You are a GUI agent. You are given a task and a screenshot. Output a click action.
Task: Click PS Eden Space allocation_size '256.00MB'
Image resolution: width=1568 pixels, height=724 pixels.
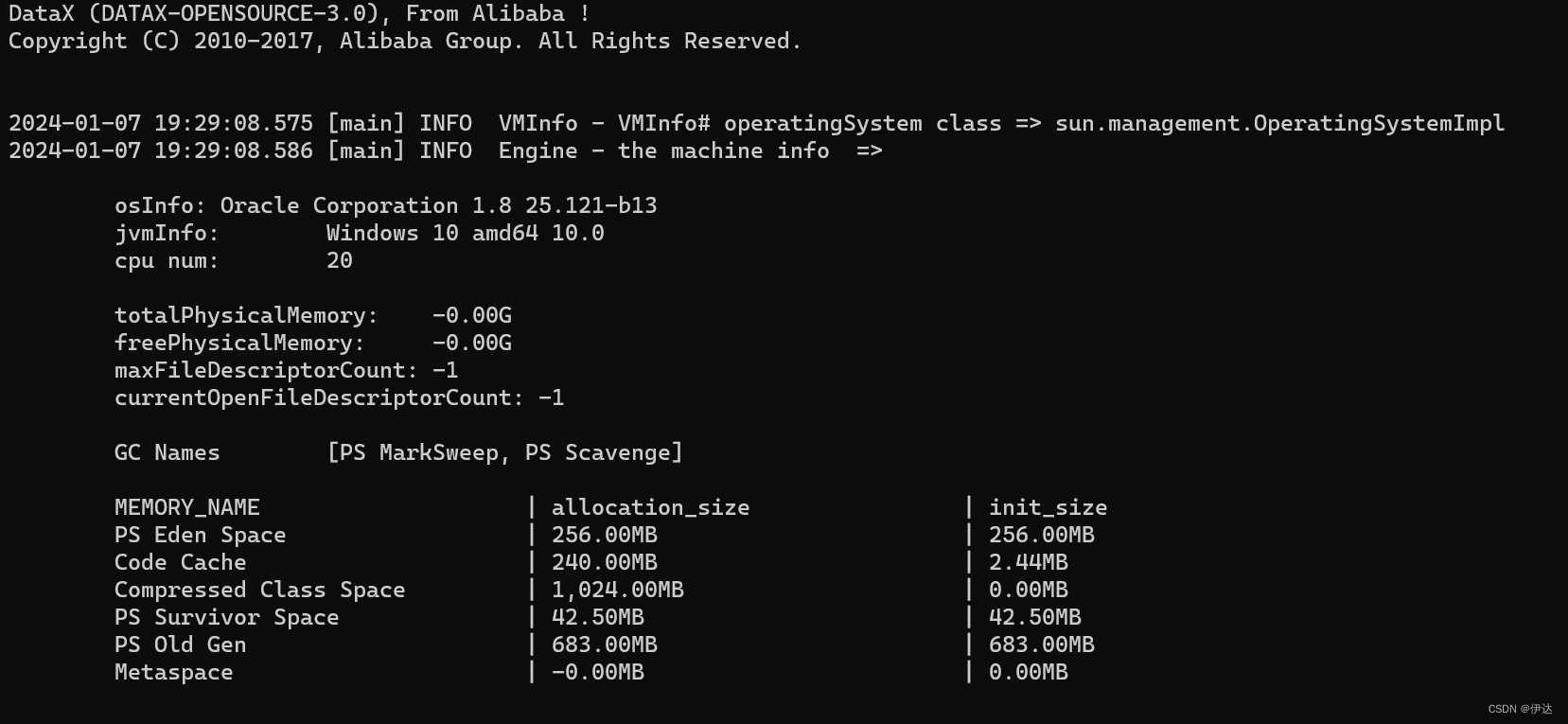604,536
